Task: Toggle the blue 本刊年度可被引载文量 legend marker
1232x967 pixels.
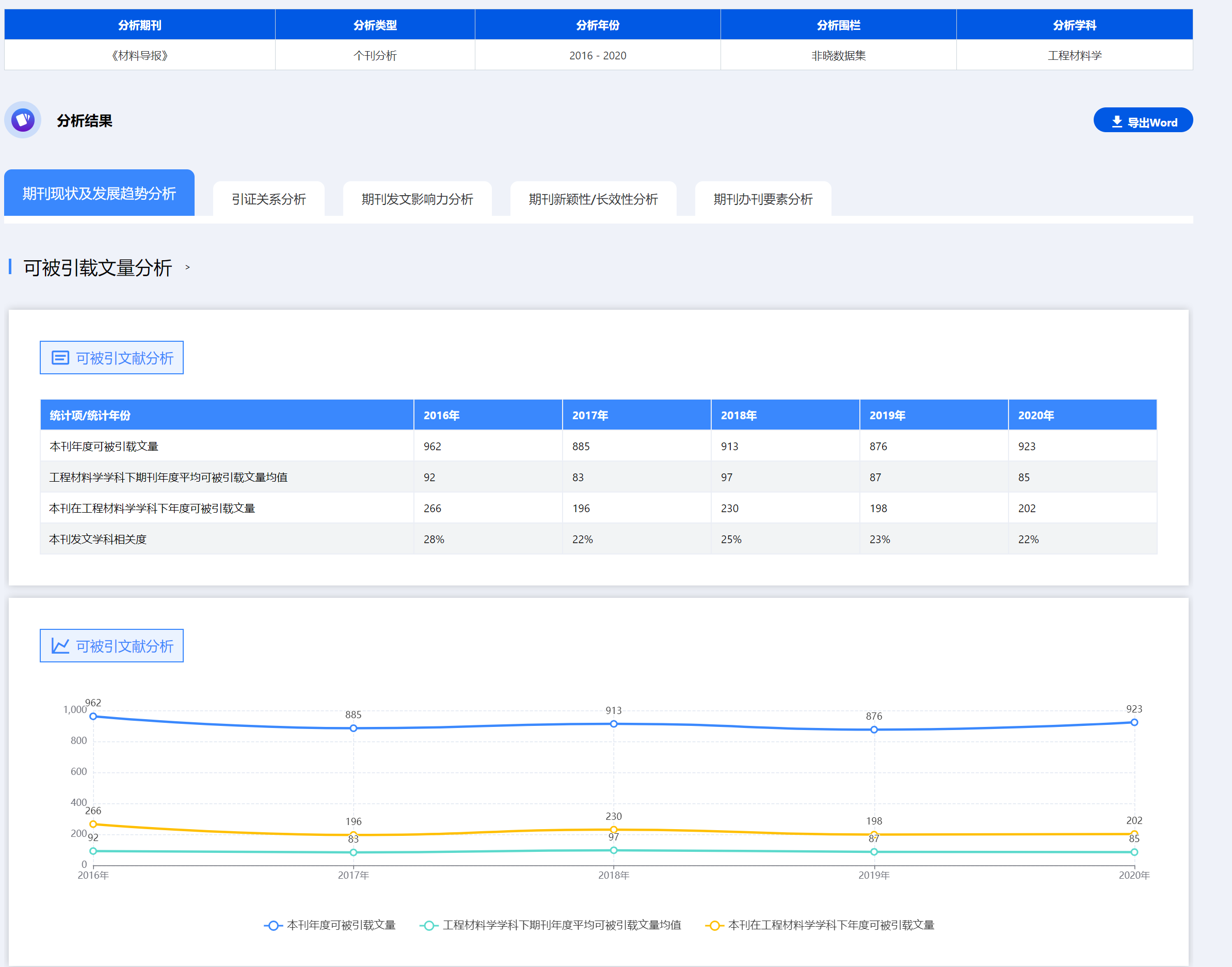Action: pyautogui.click(x=274, y=925)
